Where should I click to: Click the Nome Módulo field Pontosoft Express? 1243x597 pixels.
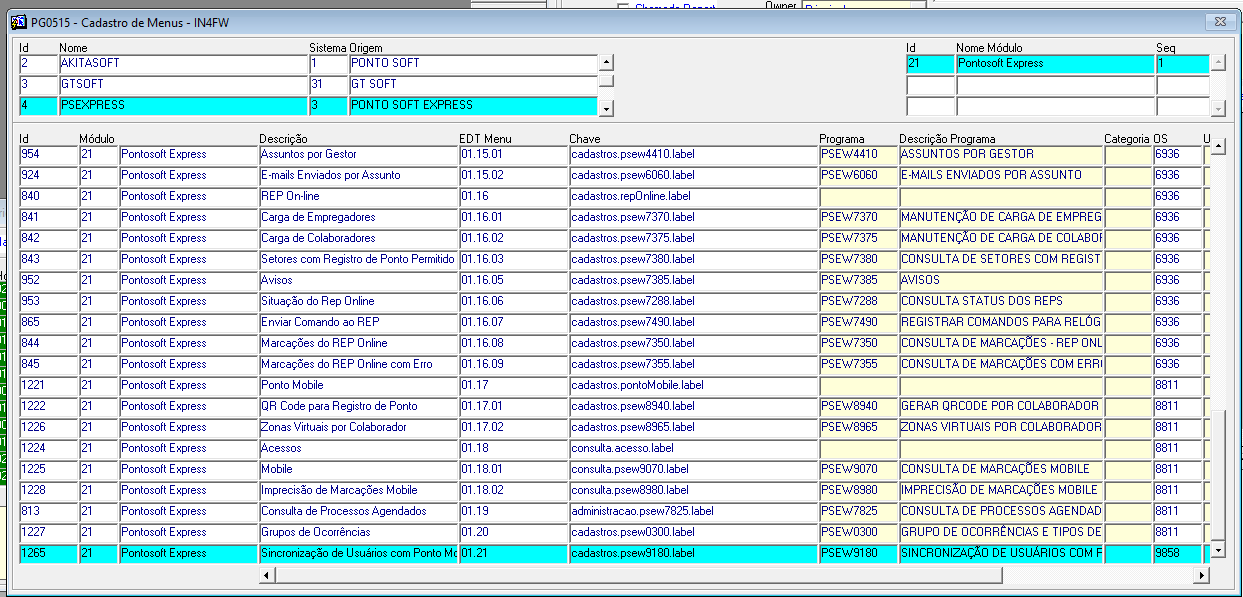click(1055, 63)
